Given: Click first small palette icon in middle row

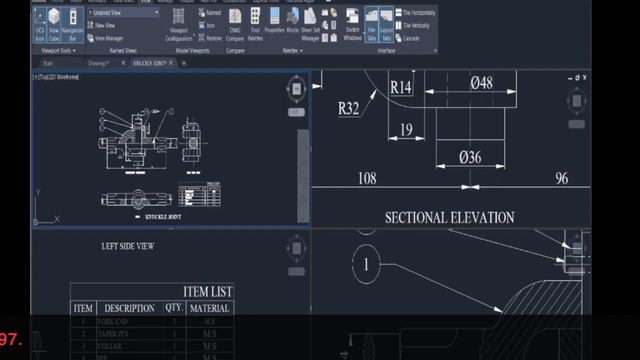Looking at the screenshot, I should pos(325,25).
